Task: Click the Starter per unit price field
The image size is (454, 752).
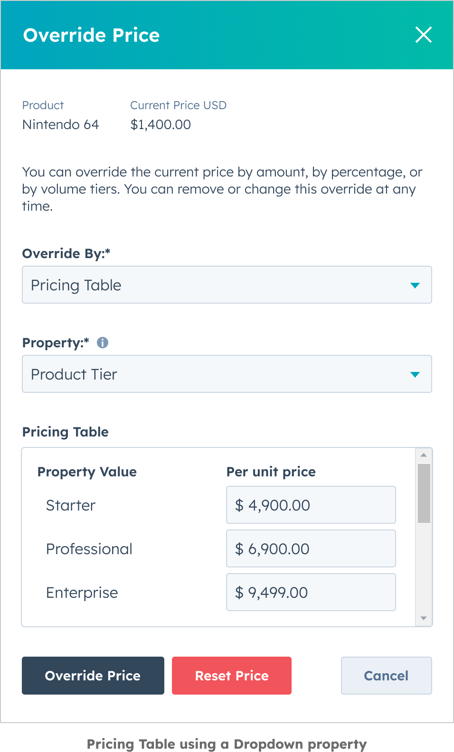Action: tap(311, 505)
